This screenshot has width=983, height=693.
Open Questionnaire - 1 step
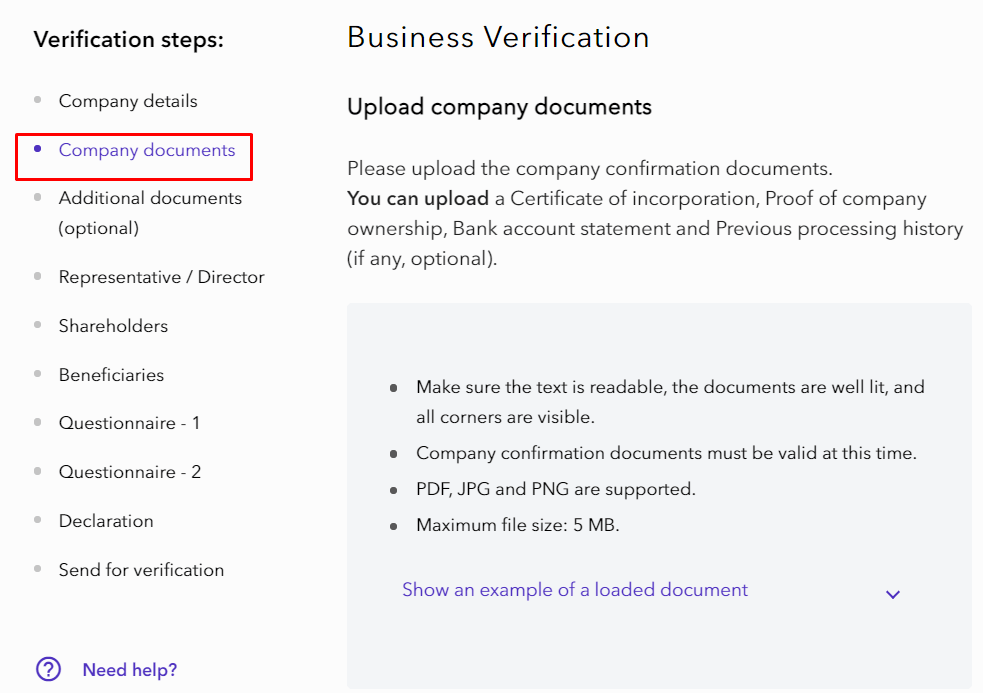pos(129,423)
